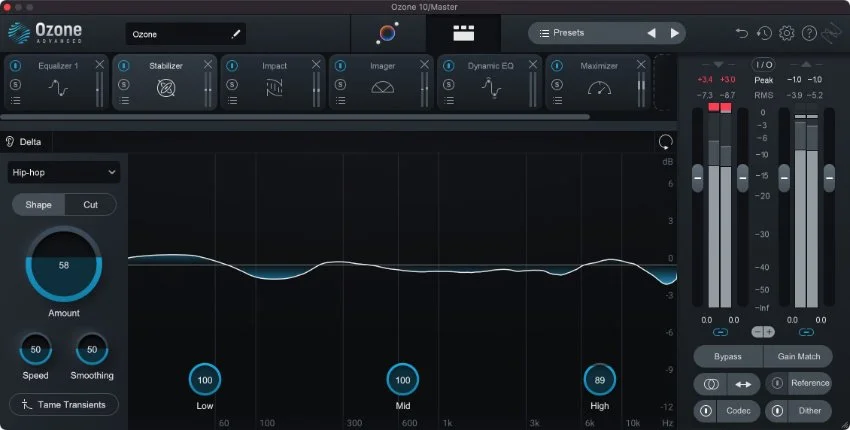
Task: Click the High band knob at 89
Action: [x=600, y=380]
